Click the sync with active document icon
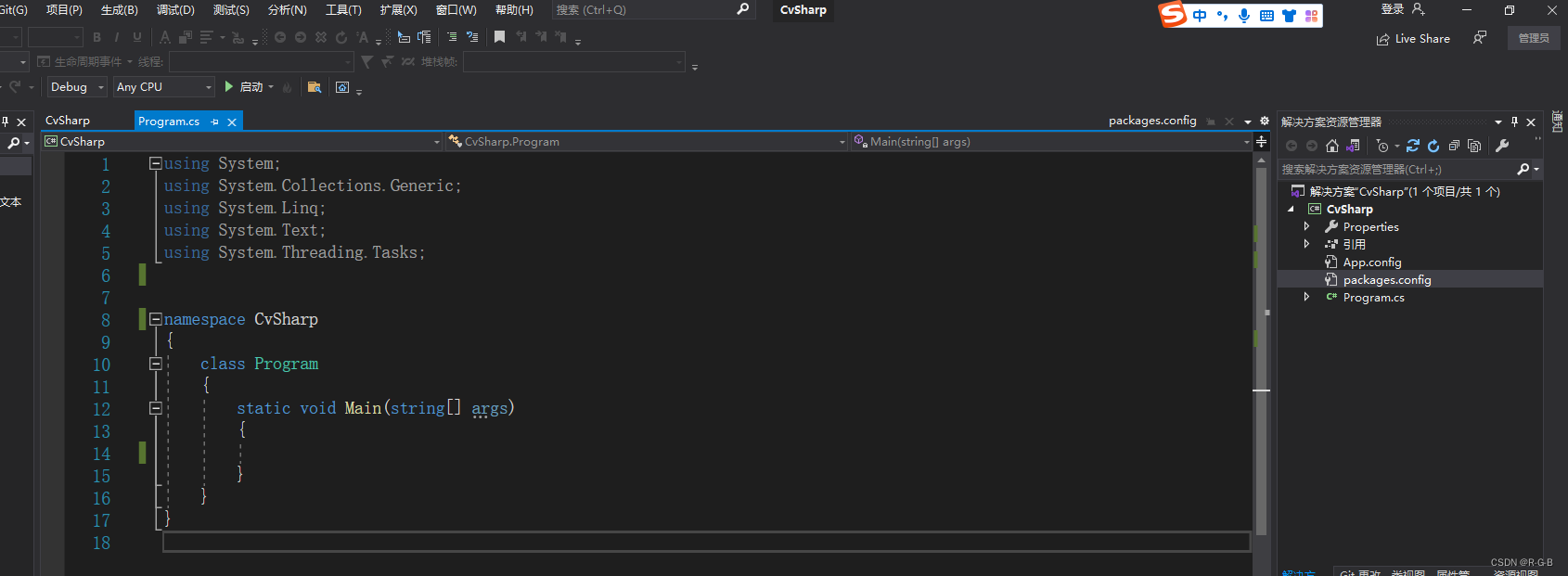The width and height of the screenshot is (1568, 576). point(1413,146)
